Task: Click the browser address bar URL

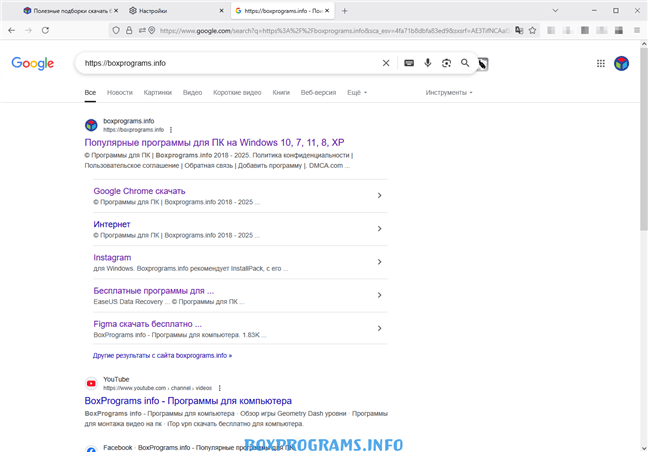Action: click(x=334, y=30)
